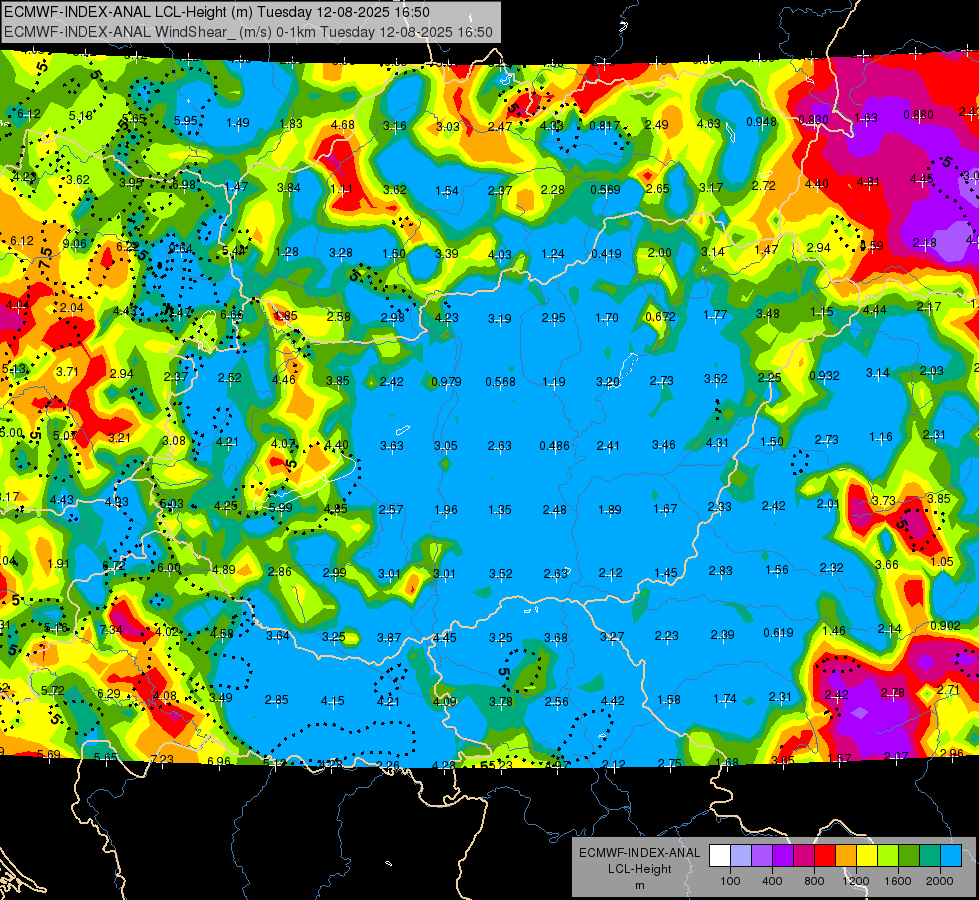Click the value 2.78 in the purple area
The width and height of the screenshot is (979, 900).
(892, 693)
